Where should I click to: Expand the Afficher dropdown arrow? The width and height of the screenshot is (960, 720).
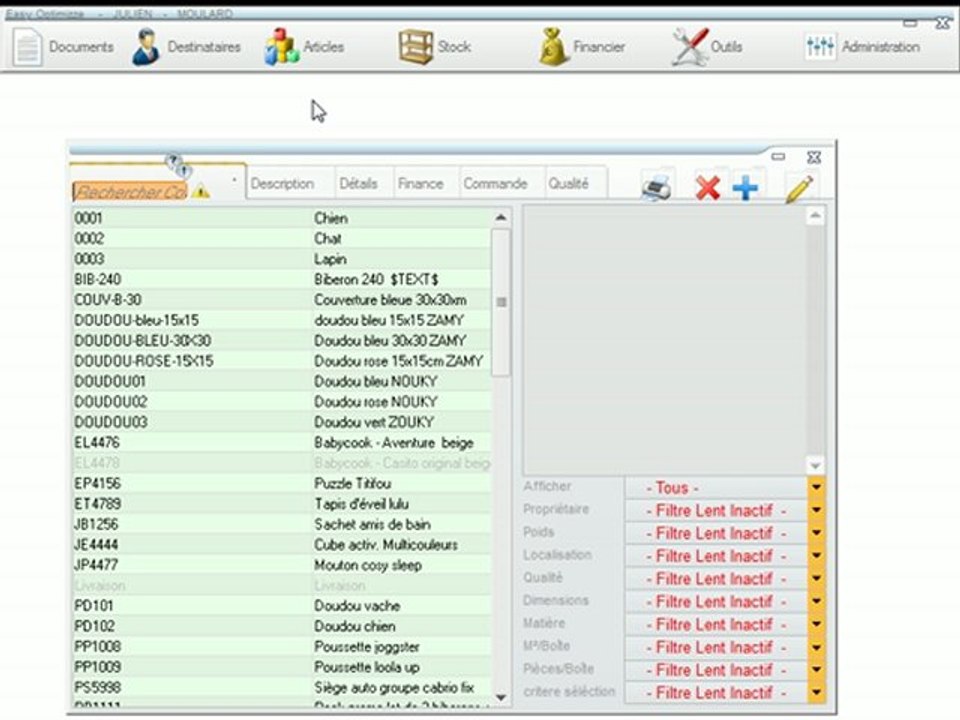(816, 487)
